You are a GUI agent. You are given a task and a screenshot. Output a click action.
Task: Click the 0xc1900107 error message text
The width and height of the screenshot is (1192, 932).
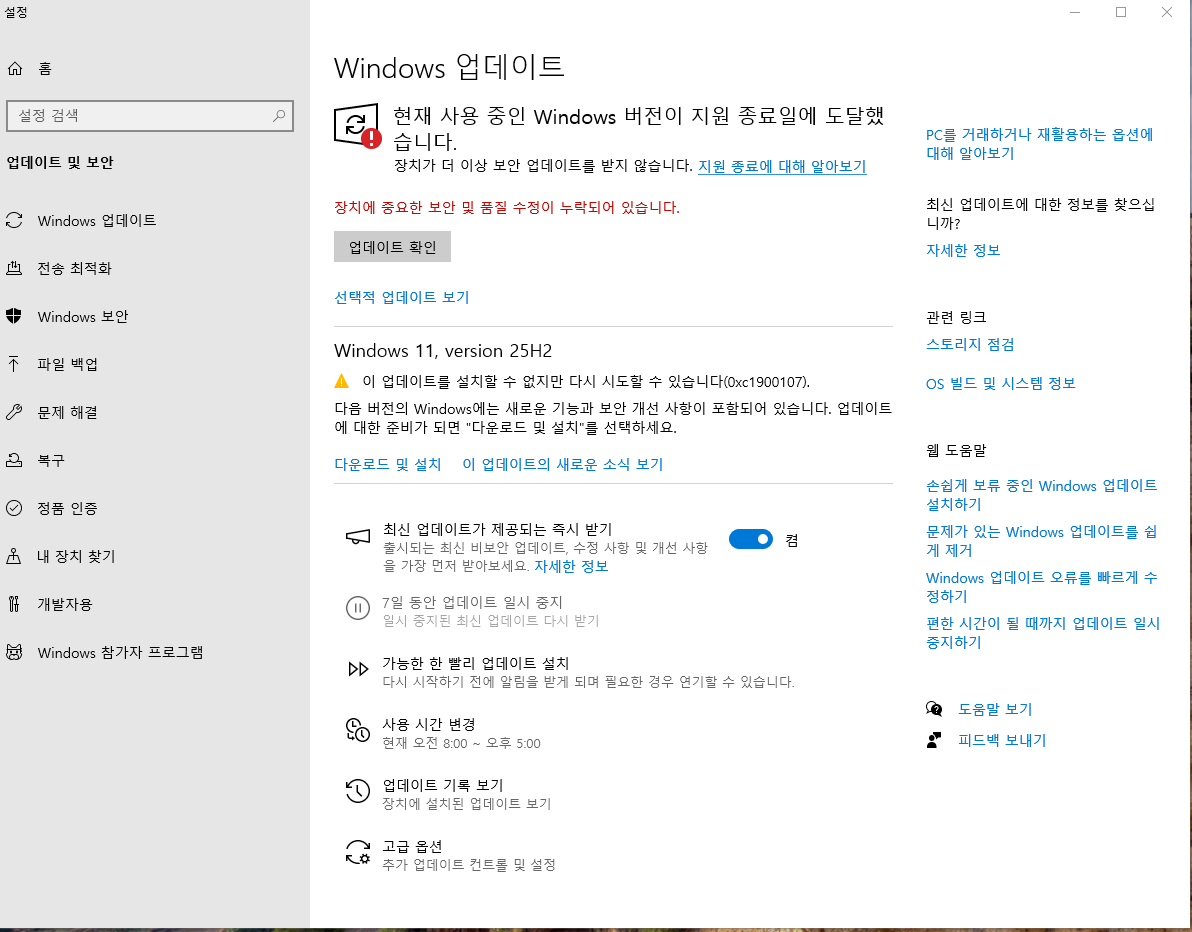[586, 382]
